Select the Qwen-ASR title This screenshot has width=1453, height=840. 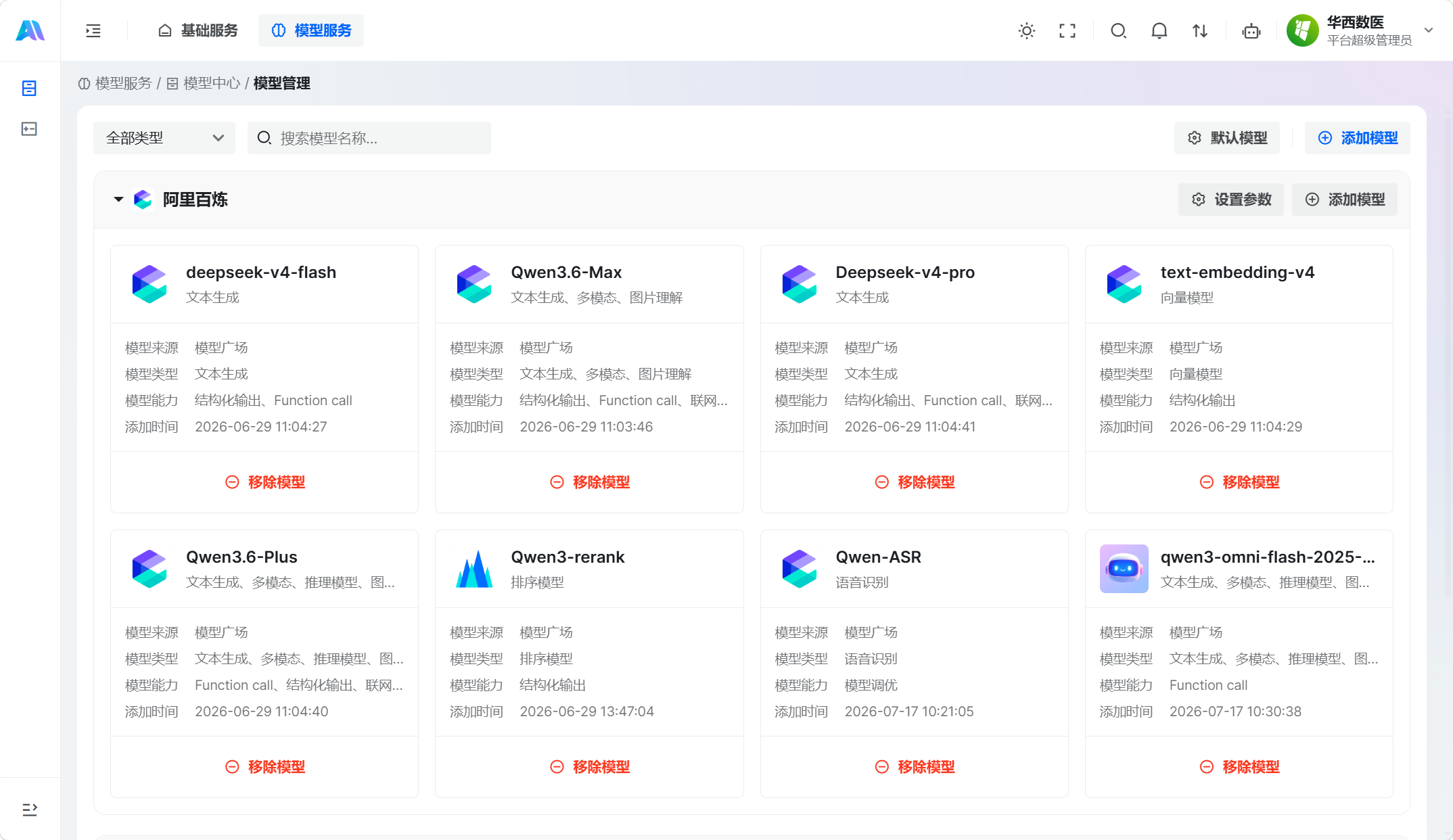point(878,557)
